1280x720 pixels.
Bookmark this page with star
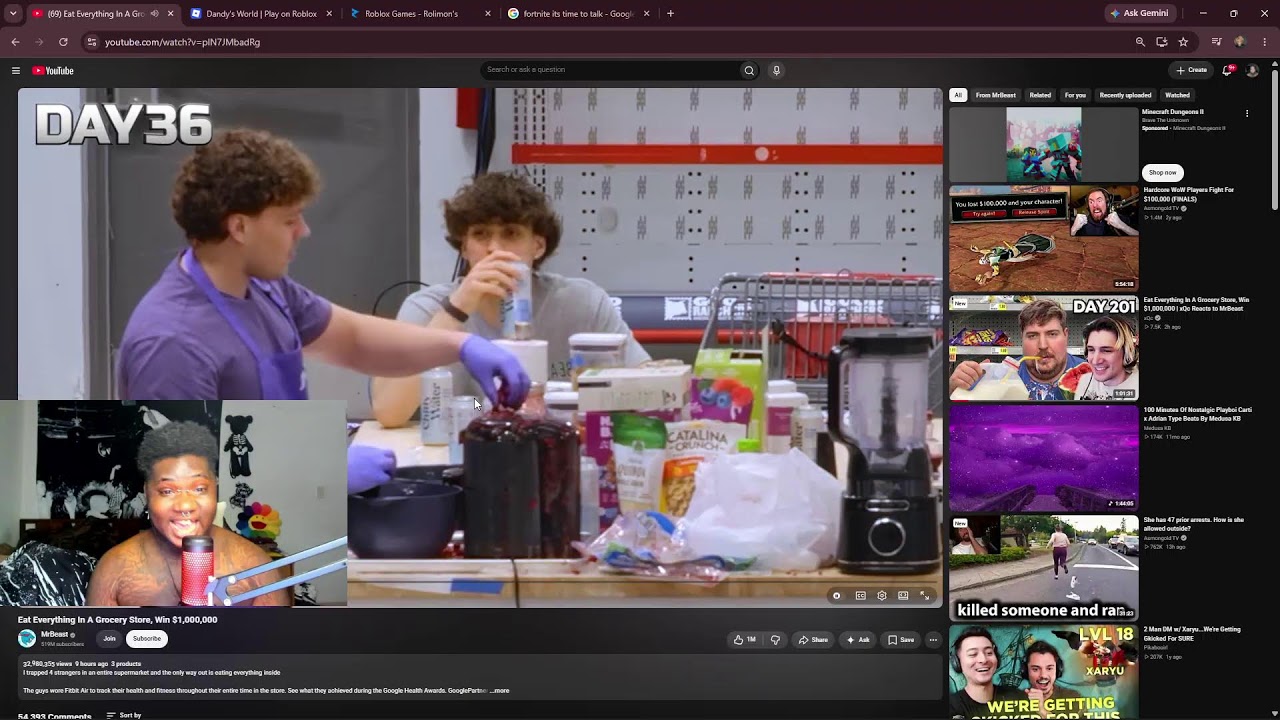(x=1183, y=42)
